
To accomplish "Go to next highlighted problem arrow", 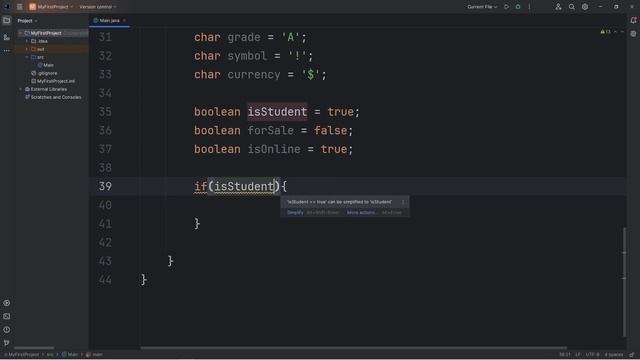I will (622, 32).
